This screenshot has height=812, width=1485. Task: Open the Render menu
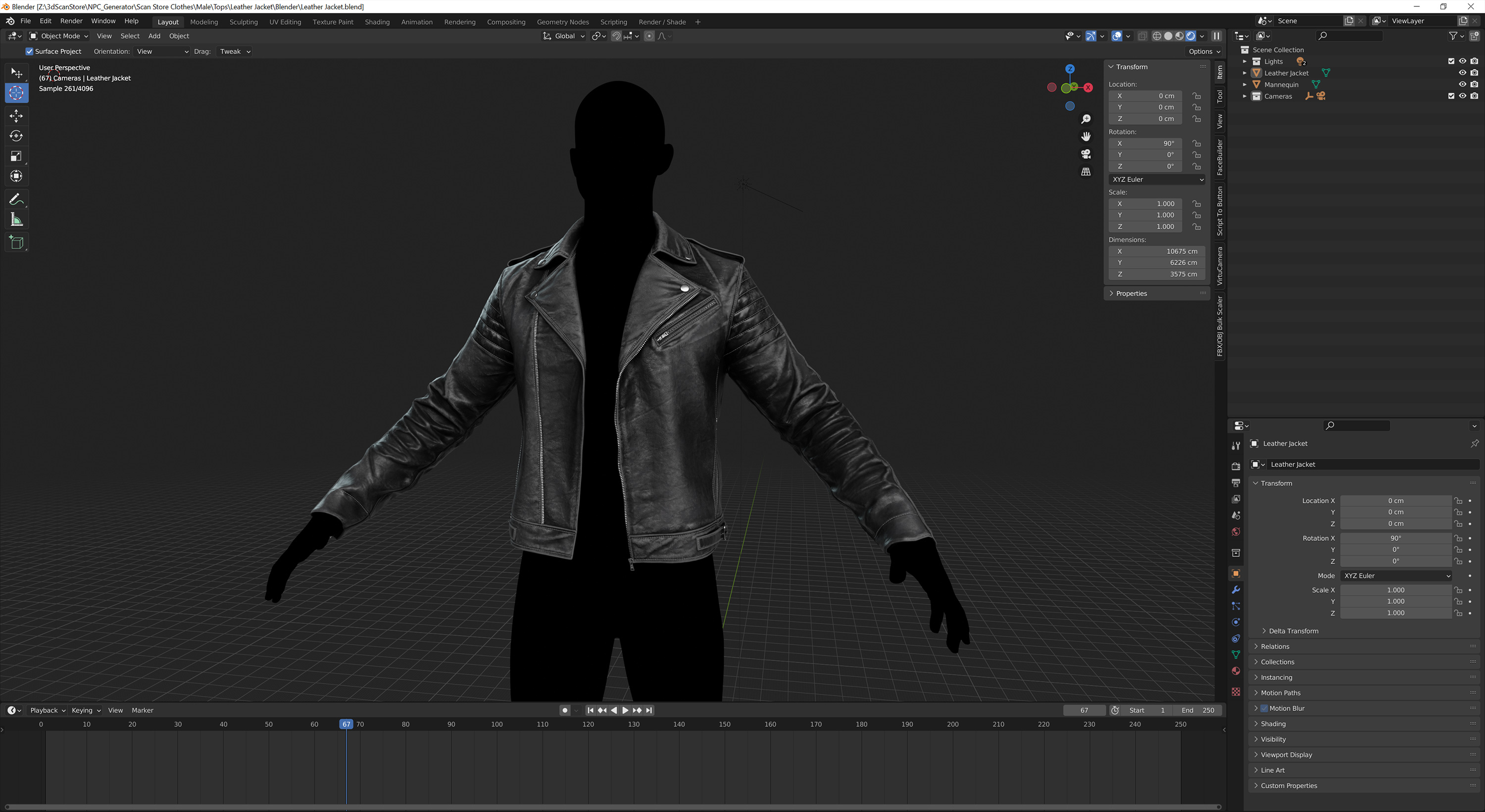pyautogui.click(x=71, y=21)
